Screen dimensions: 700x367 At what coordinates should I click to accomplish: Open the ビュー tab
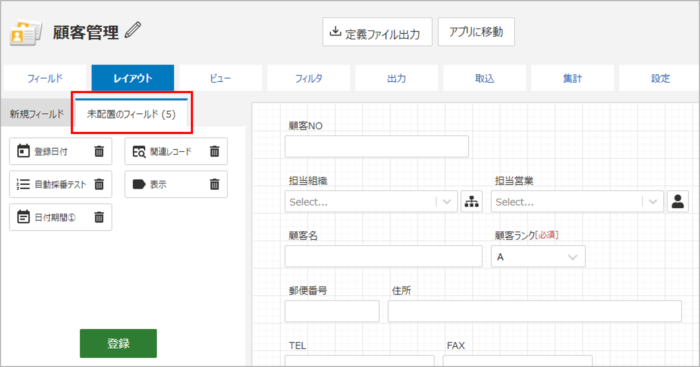click(x=221, y=78)
